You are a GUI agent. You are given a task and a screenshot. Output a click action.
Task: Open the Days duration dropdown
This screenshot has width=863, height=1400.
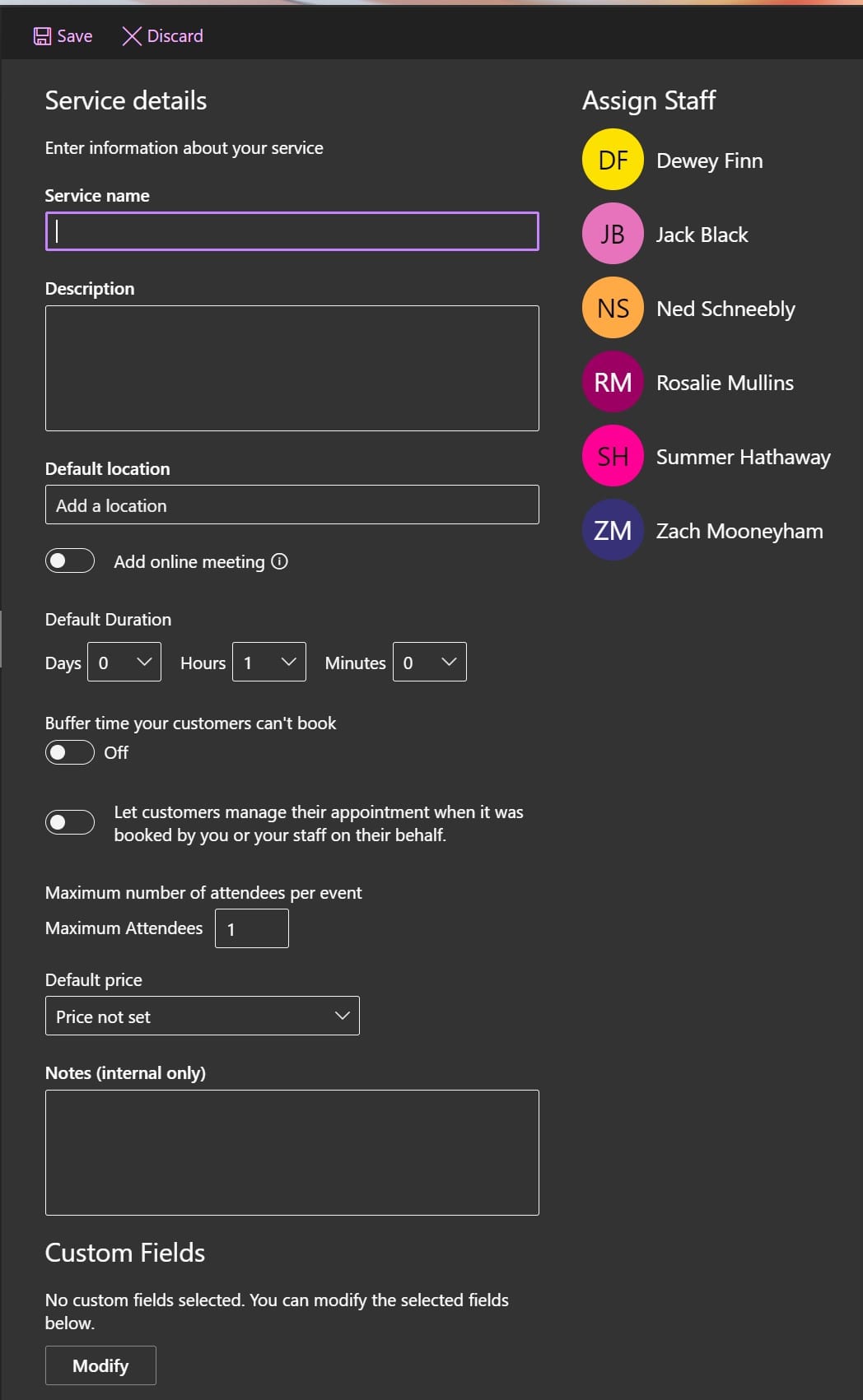[x=124, y=662]
